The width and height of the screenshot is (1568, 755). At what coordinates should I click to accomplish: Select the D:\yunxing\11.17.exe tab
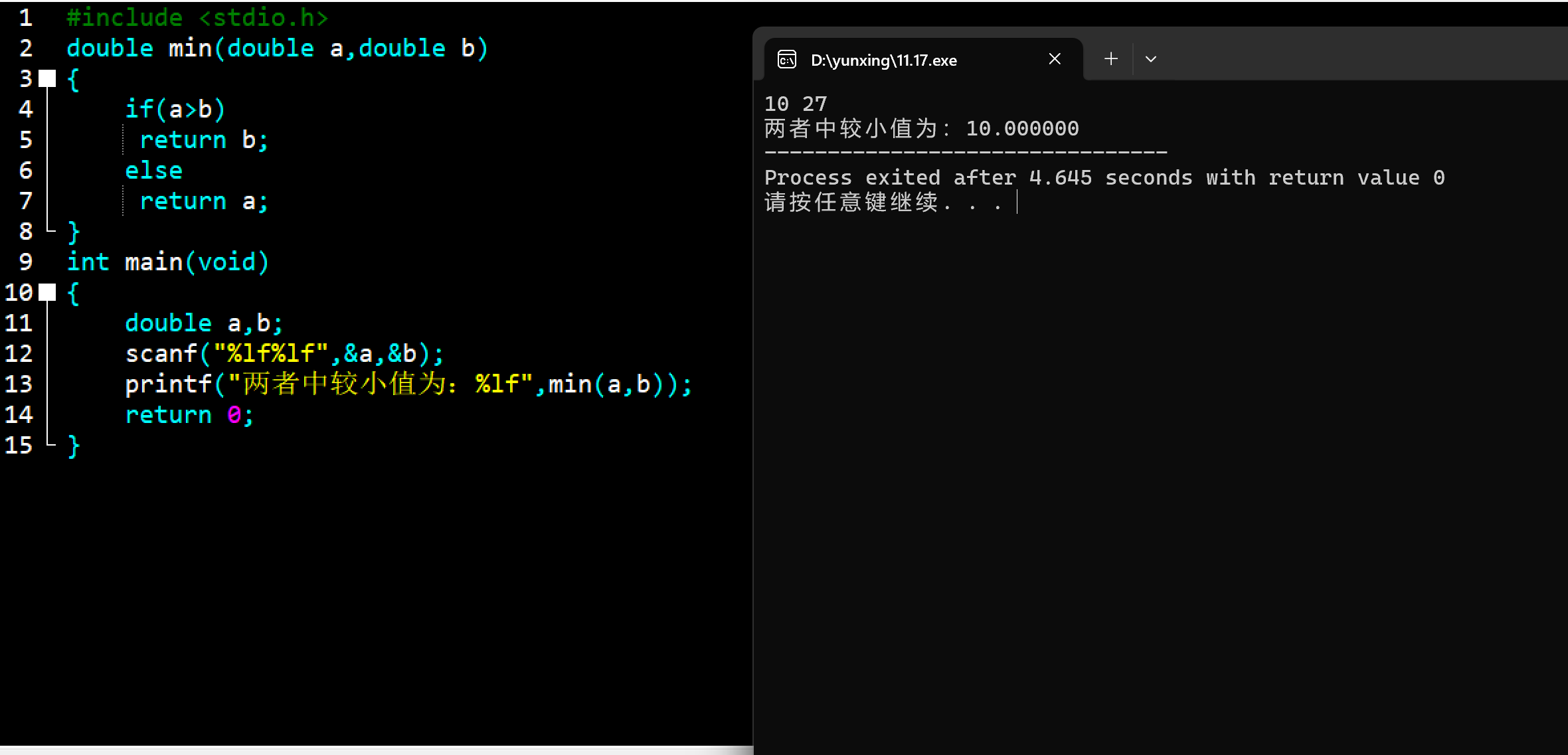pyautogui.click(x=883, y=60)
